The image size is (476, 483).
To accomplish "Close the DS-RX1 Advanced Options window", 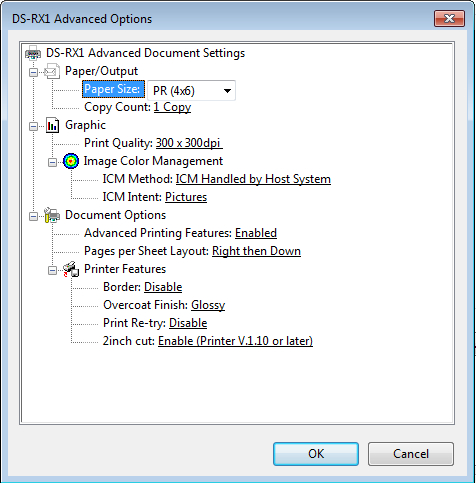I will click(x=449, y=18).
